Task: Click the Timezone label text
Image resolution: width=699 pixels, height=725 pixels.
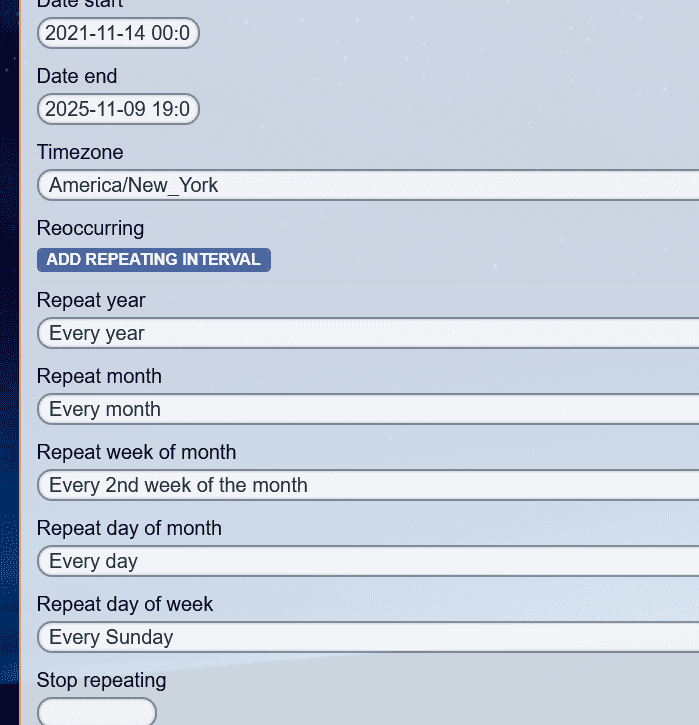Action: coord(80,152)
